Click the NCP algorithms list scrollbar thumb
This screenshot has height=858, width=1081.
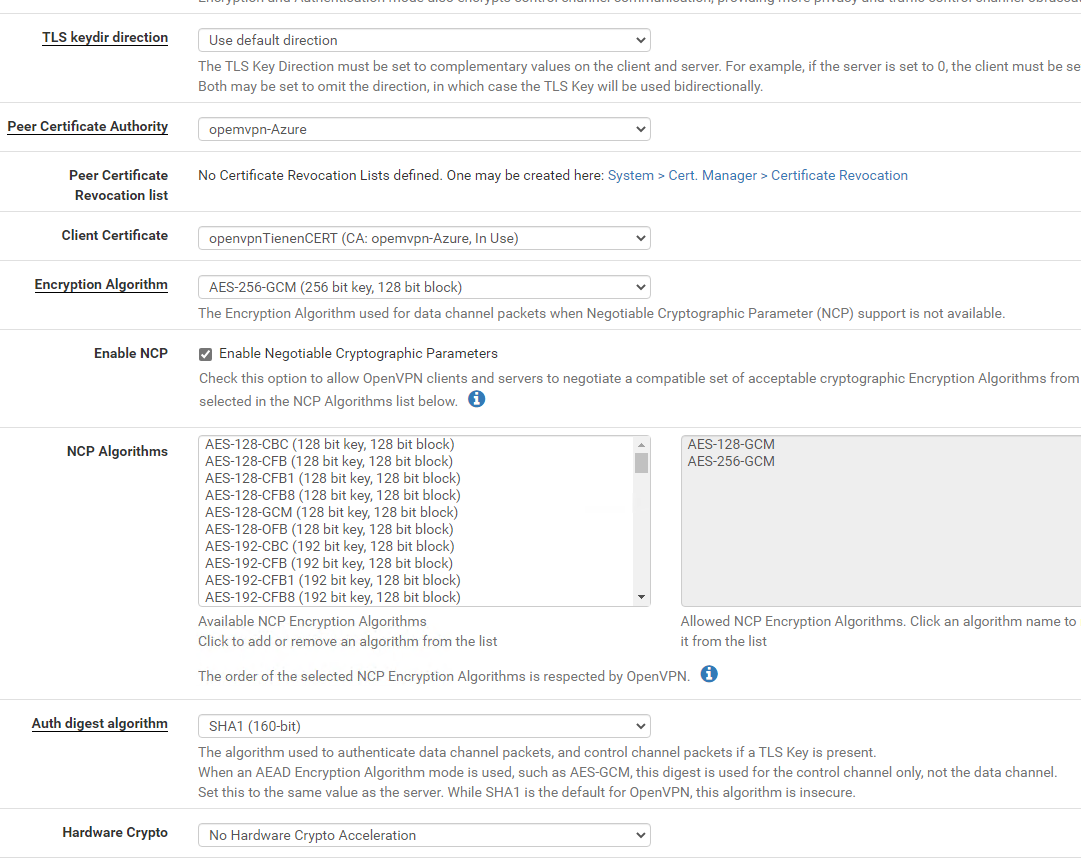[641, 463]
